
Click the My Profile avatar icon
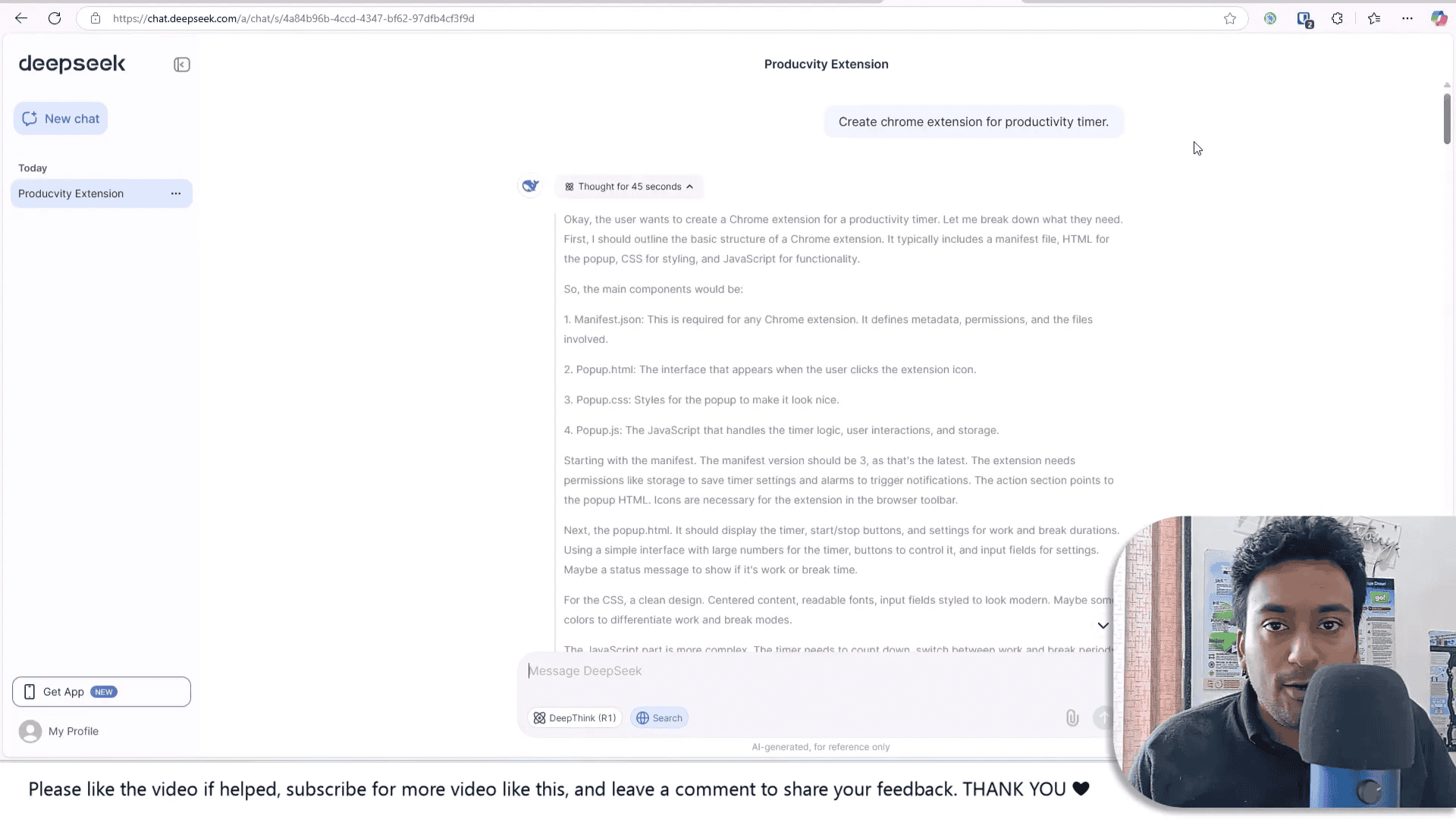[x=30, y=731]
